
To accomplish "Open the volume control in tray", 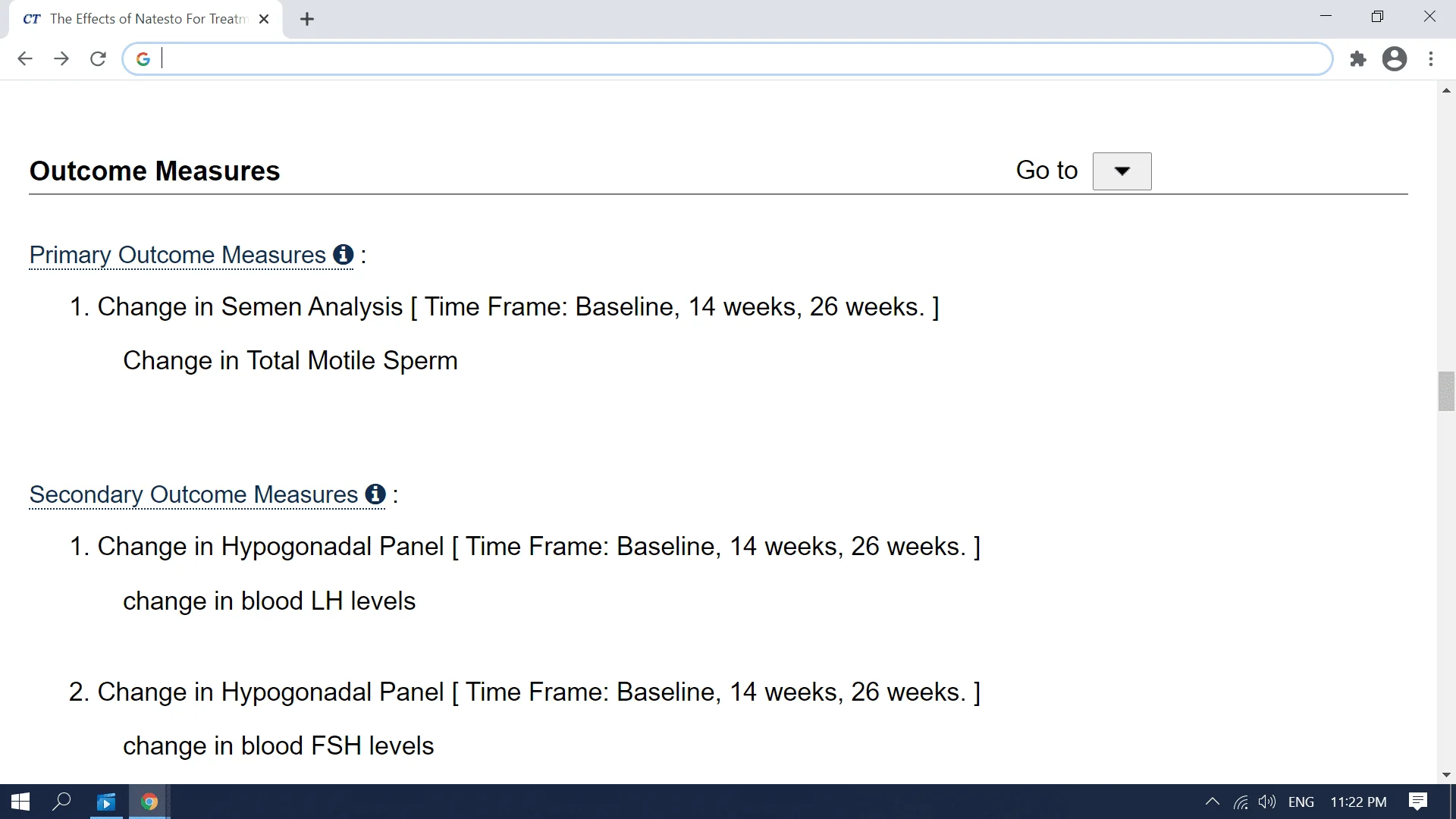I will coord(1266,802).
